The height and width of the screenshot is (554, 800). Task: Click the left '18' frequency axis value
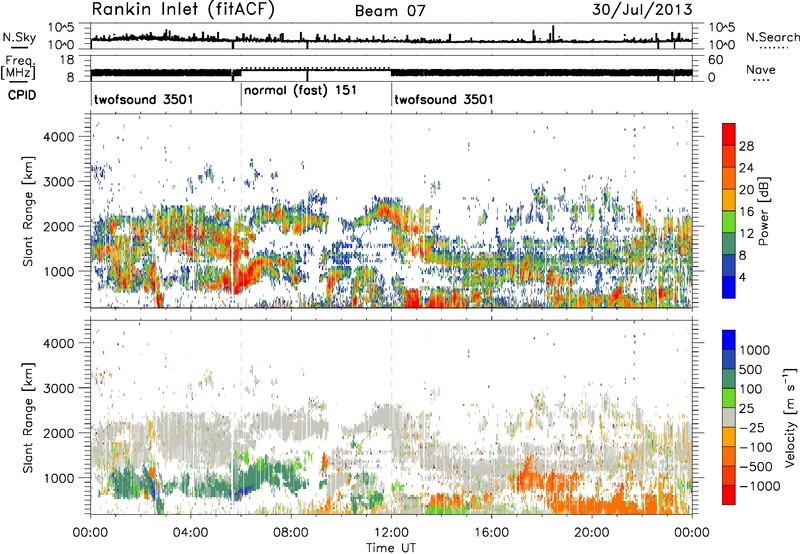(x=66, y=60)
